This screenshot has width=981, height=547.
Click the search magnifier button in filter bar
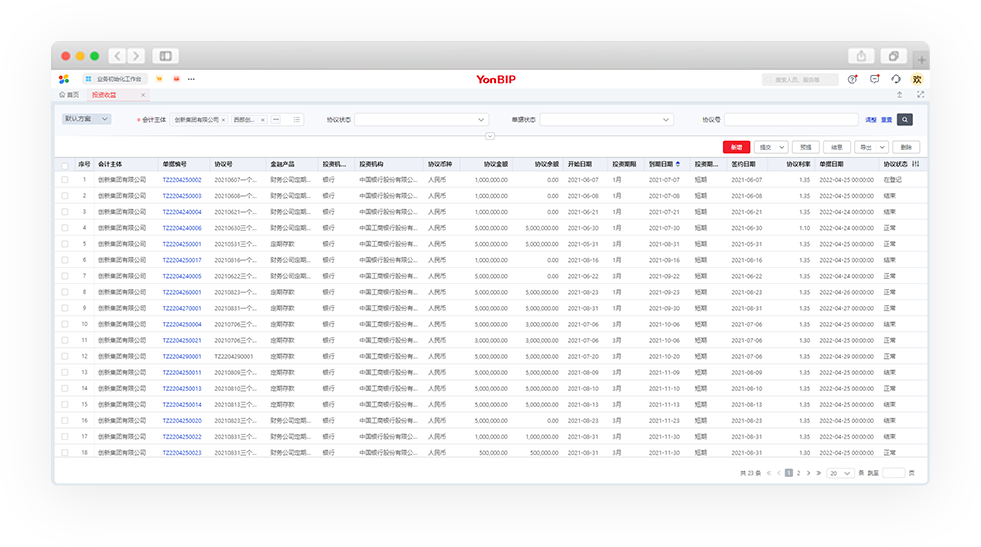pyautogui.click(x=905, y=119)
